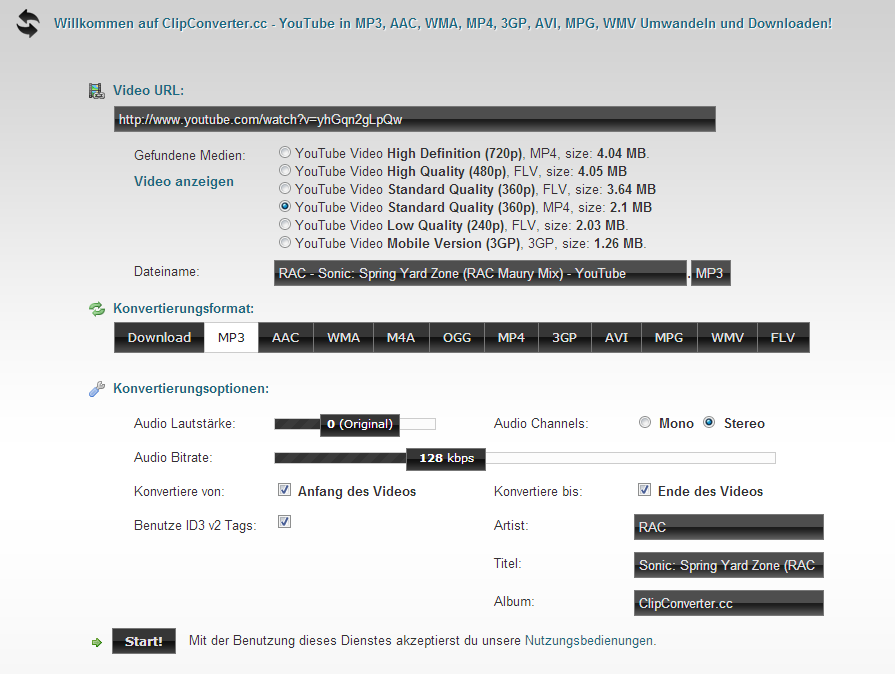Switch to the AAC format tab
895x674 pixels.
coord(285,338)
